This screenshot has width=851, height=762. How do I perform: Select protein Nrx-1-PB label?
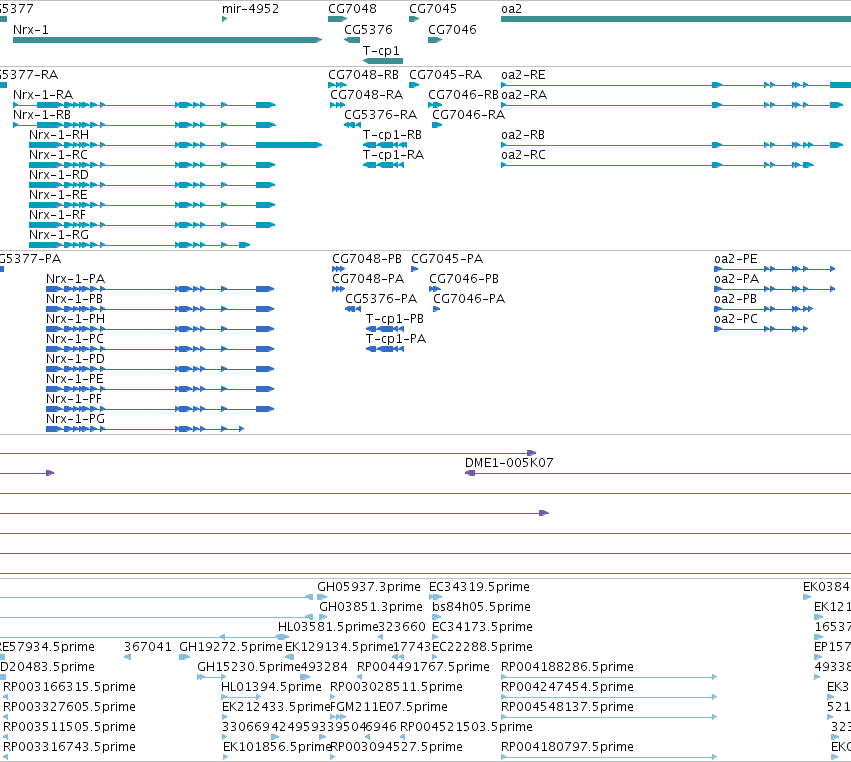pos(74,299)
